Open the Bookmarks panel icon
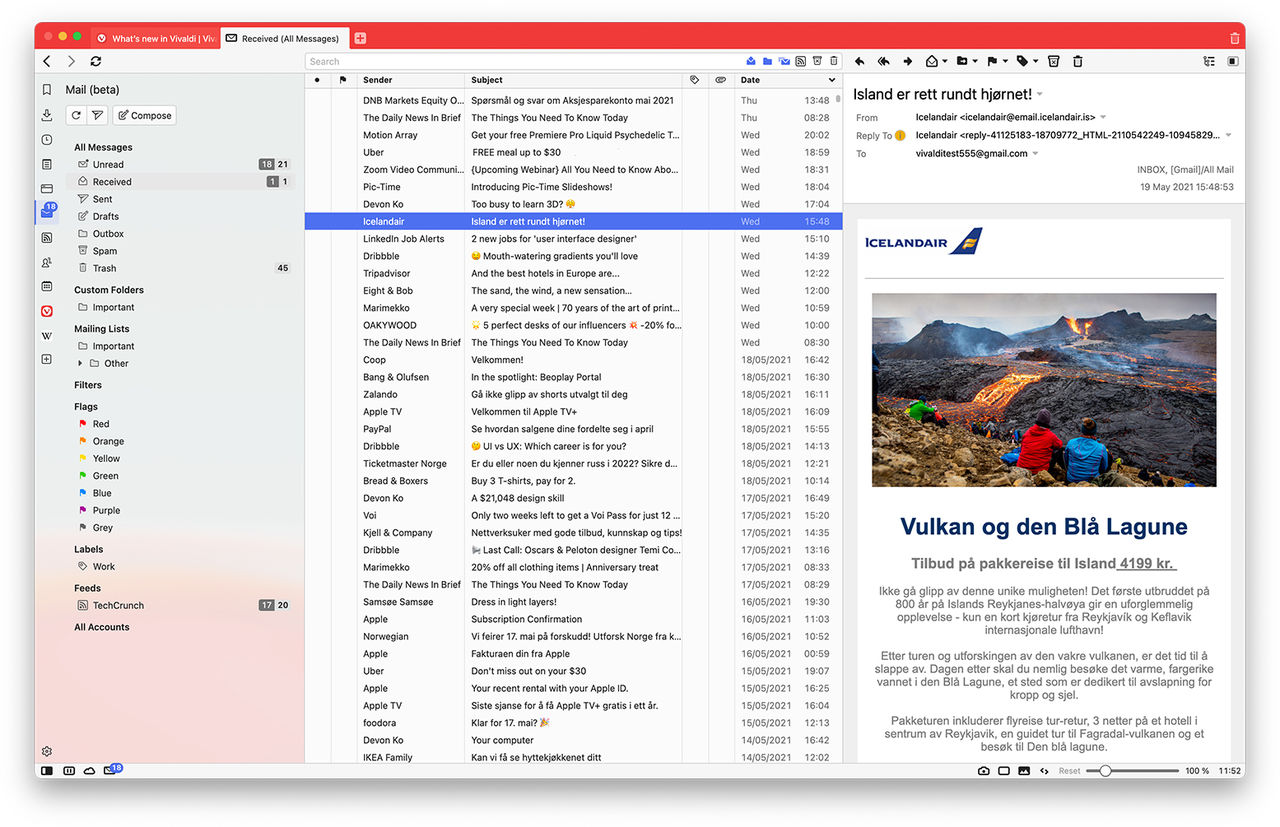The height and width of the screenshot is (827, 1280). pyautogui.click(x=47, y=89)
